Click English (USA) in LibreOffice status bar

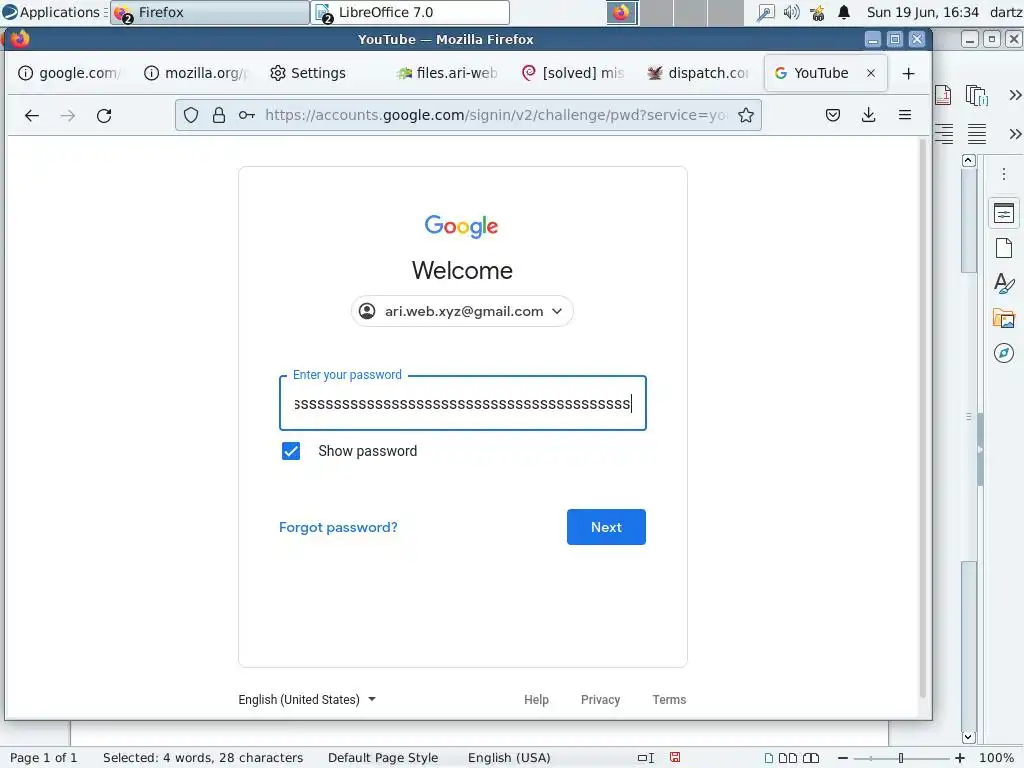[x=509, y=758]
